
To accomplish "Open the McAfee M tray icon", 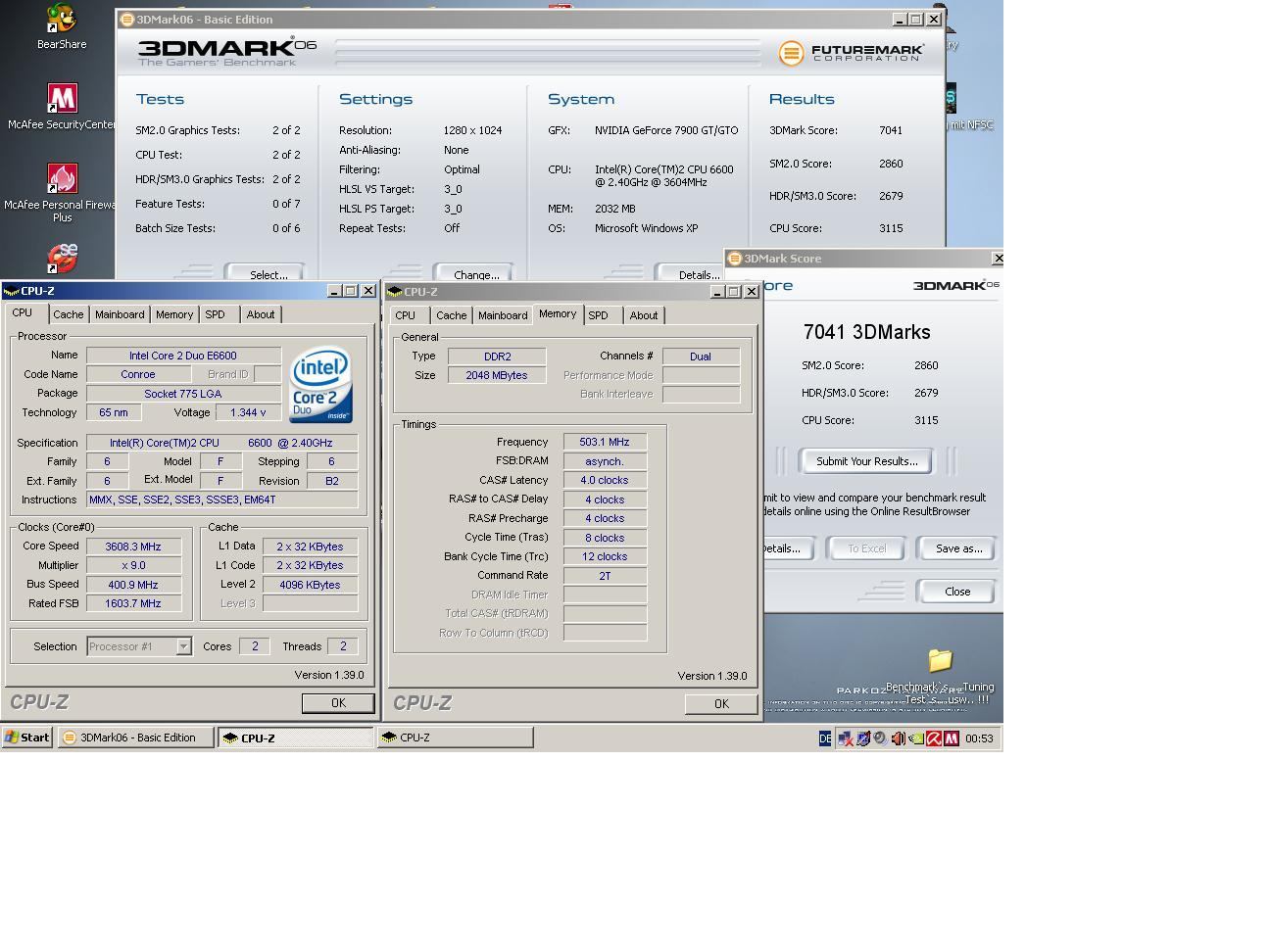I will [x=952, y=738].
